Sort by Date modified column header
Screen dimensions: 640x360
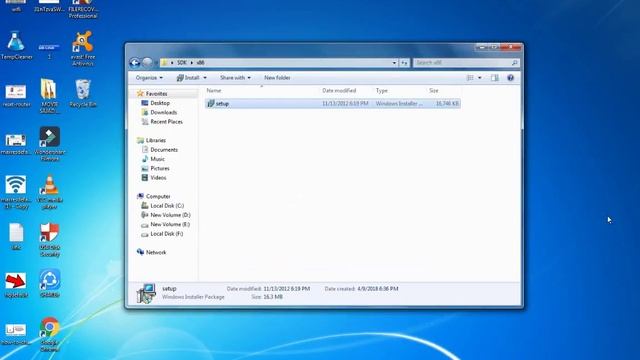tap(339, 91)
